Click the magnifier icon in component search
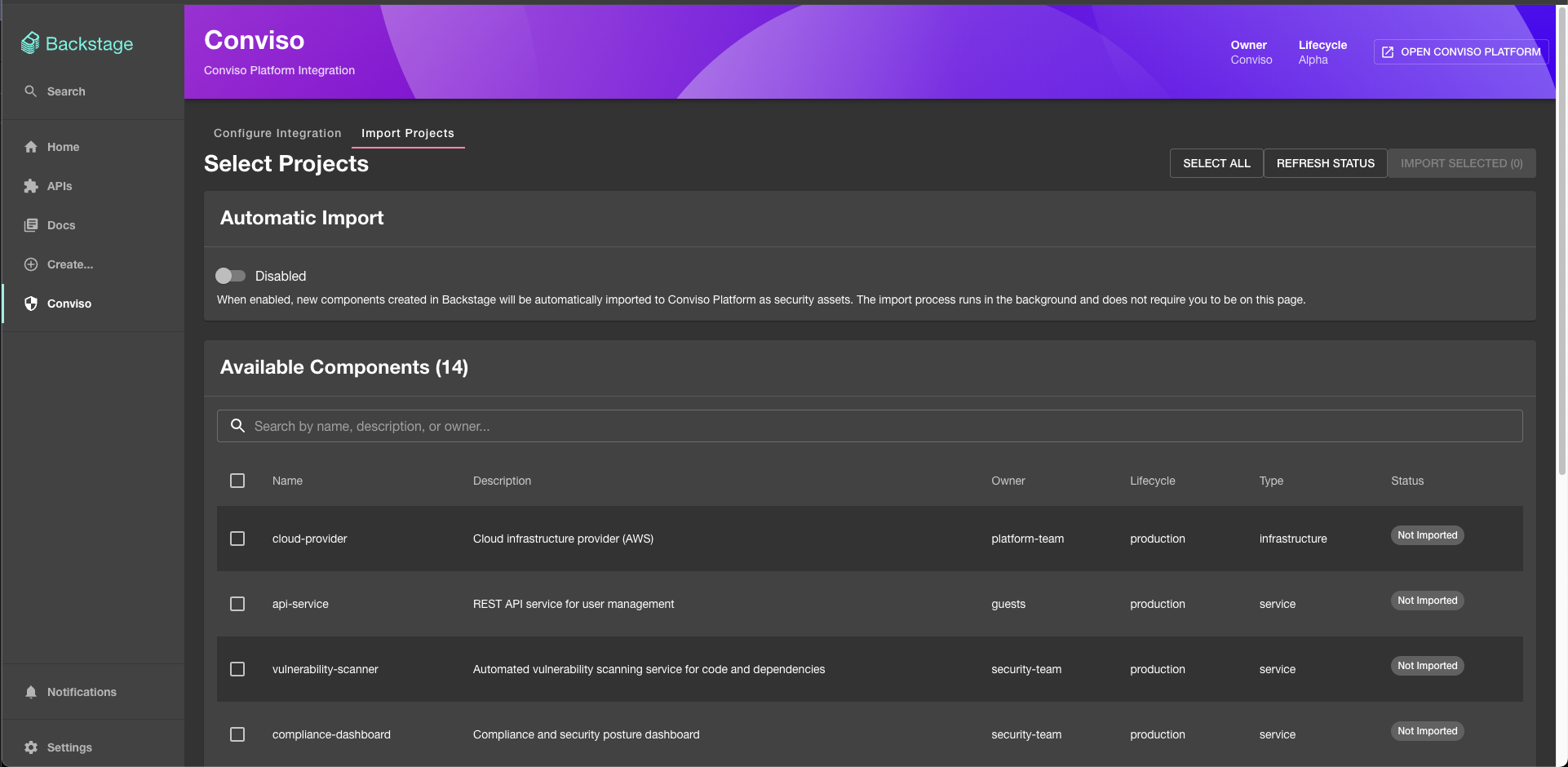 (x=237, y=426)
